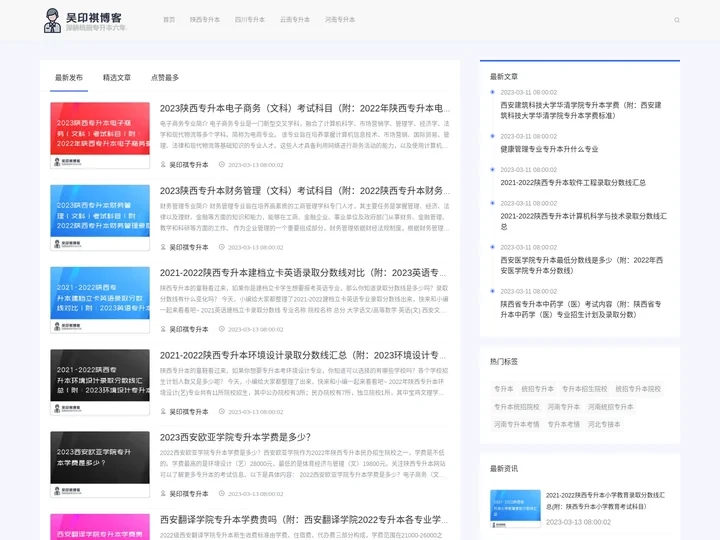Open sidebar post 西安建筑科技大学华清学院专升本学费
The image size is (720, 540).
click(x=581, y=110)
